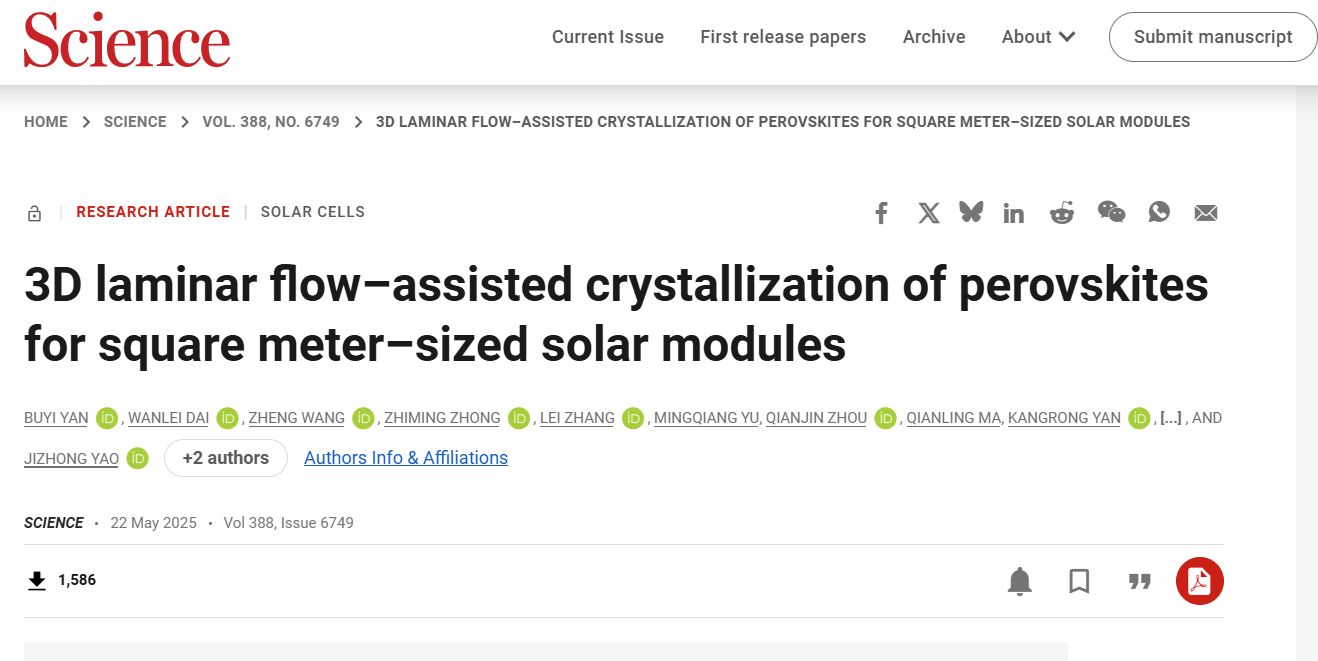
Task: Open the cite quotation icon
Action: [1139, 581]
